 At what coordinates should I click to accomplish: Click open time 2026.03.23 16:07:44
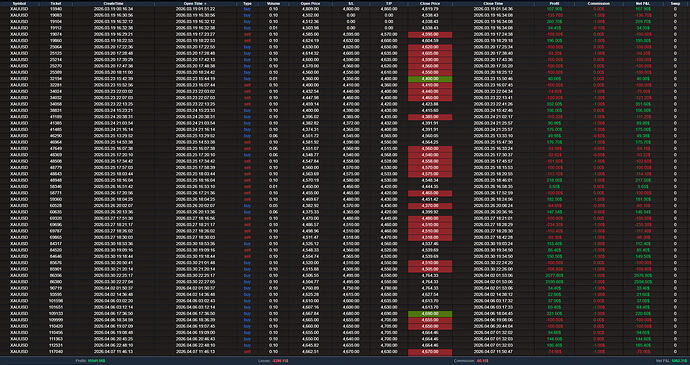(x=195, y=85)
